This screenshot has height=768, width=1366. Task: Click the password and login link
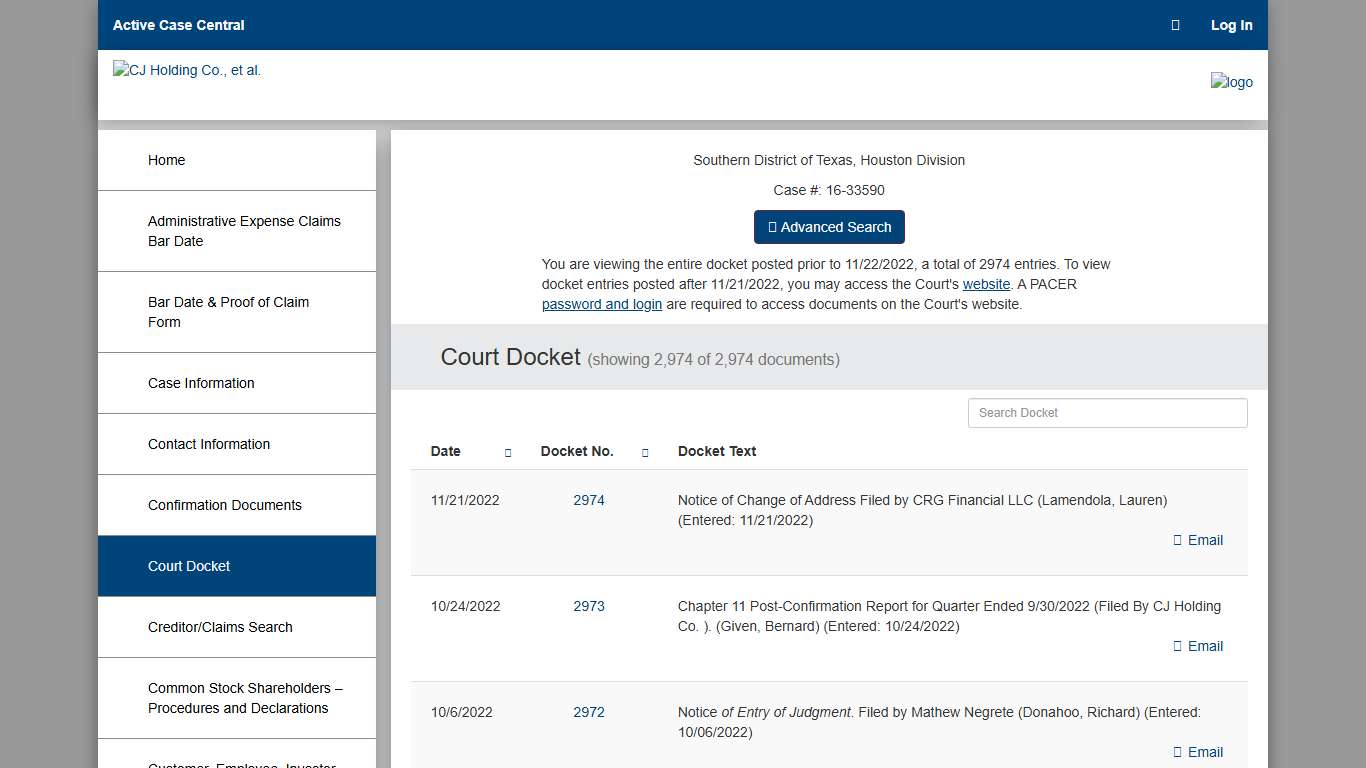click(601, 304)
